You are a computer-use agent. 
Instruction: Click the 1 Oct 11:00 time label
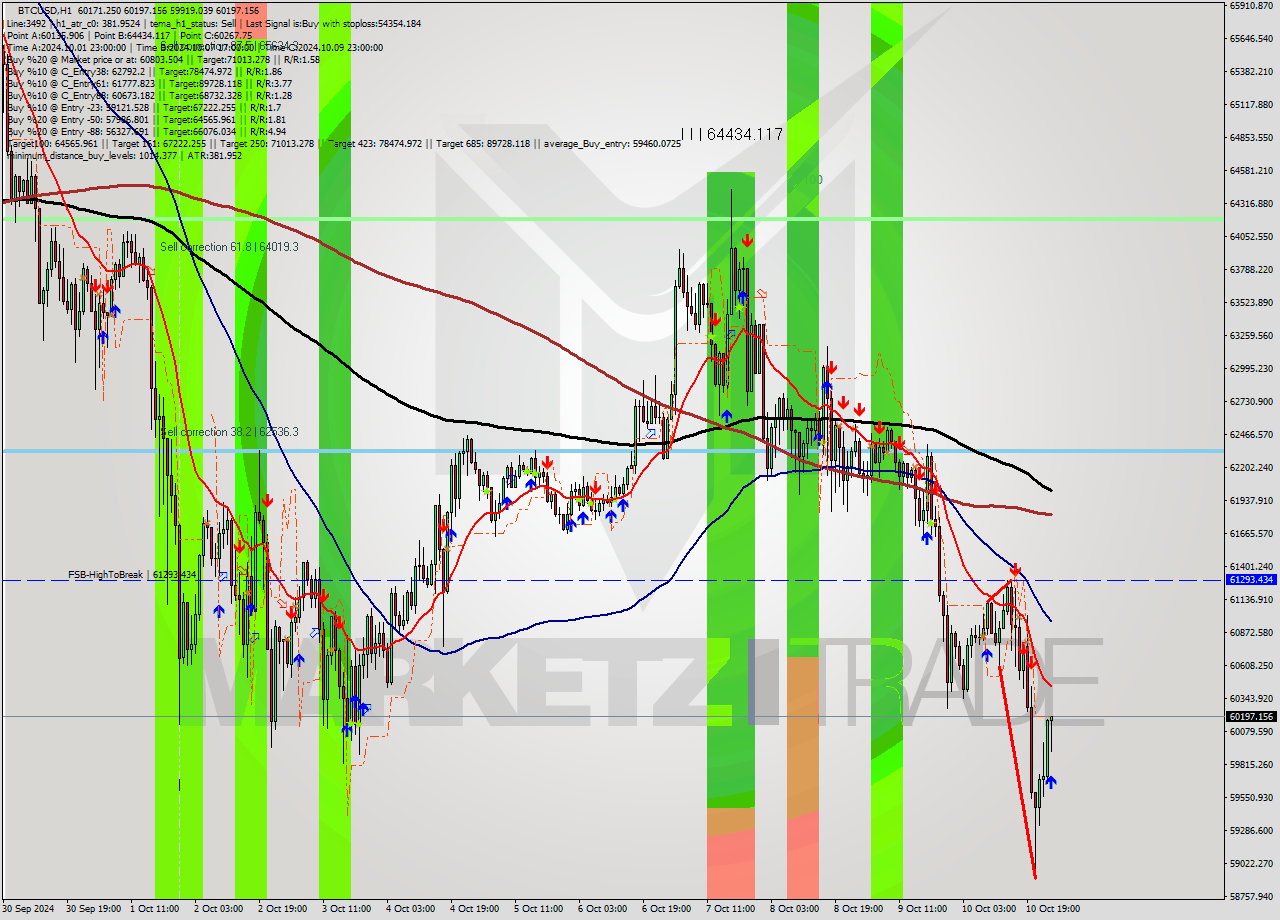coord(156,909)
